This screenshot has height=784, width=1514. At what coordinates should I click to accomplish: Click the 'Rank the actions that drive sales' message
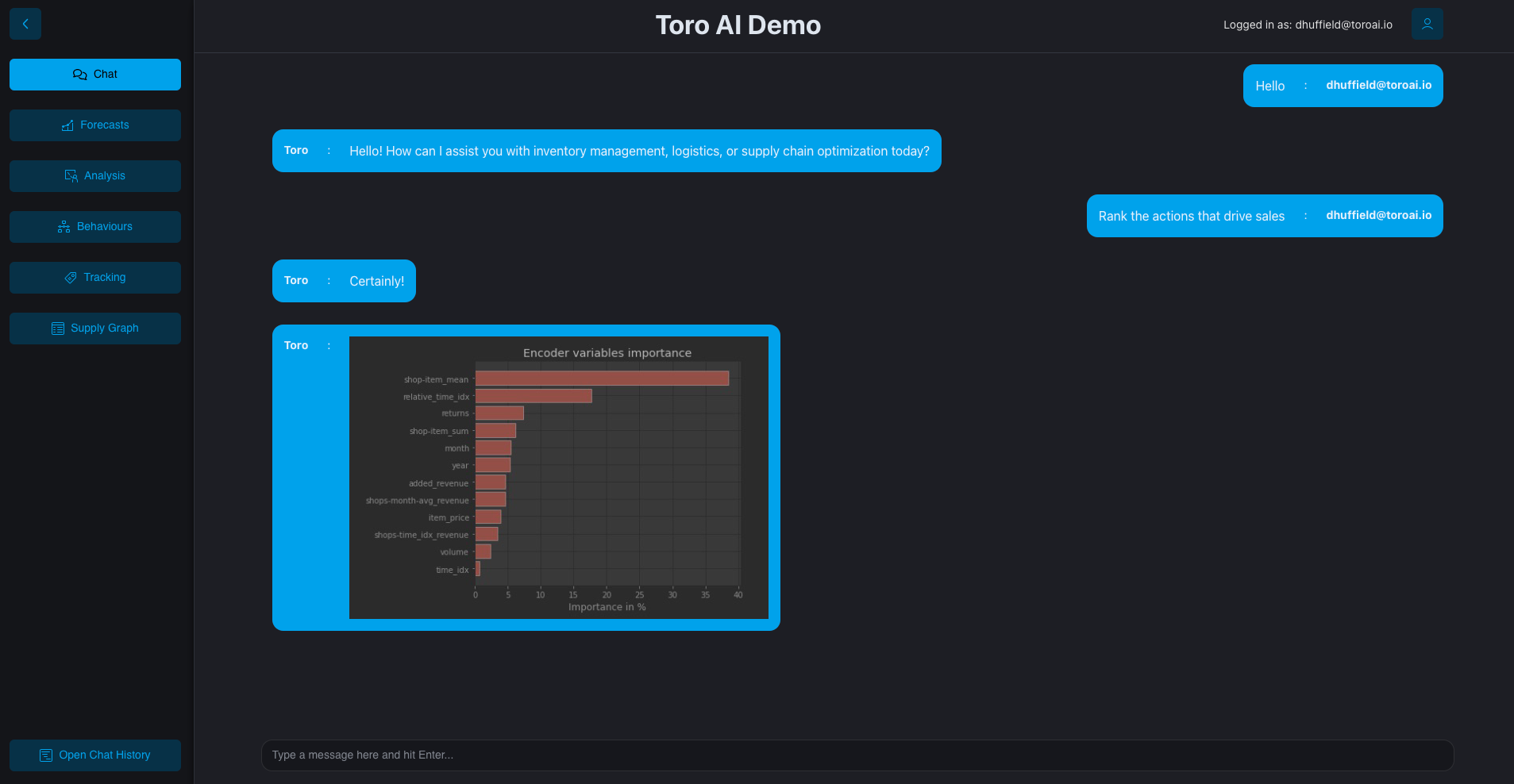pos(1191,216)
